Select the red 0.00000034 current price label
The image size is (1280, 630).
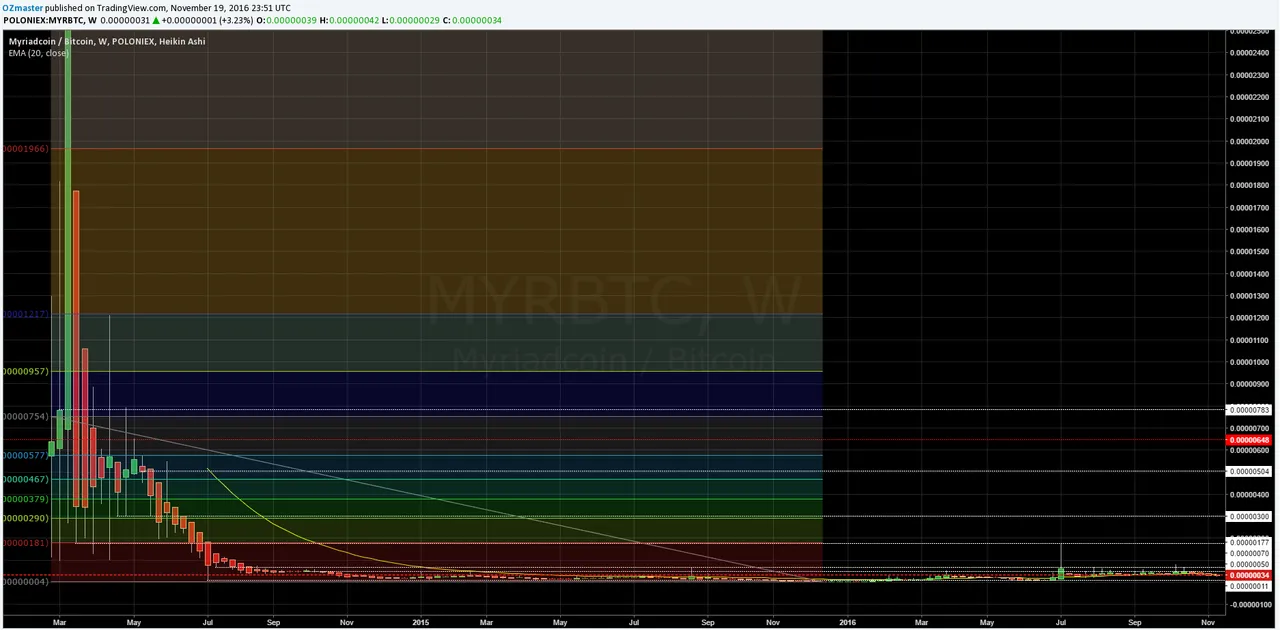(x=1250, y=575)
